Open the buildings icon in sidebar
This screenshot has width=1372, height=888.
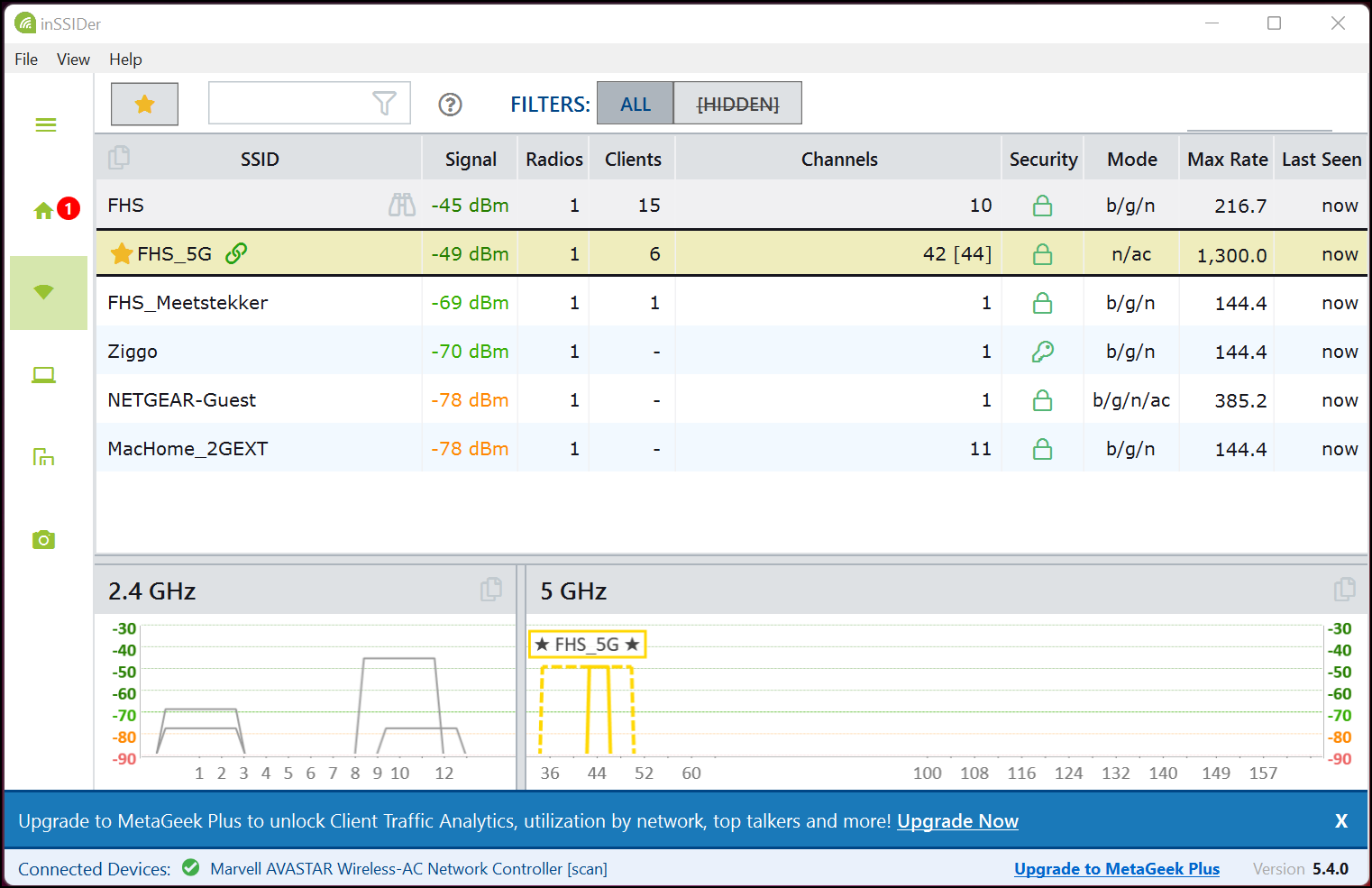click(x=44, y=457)
